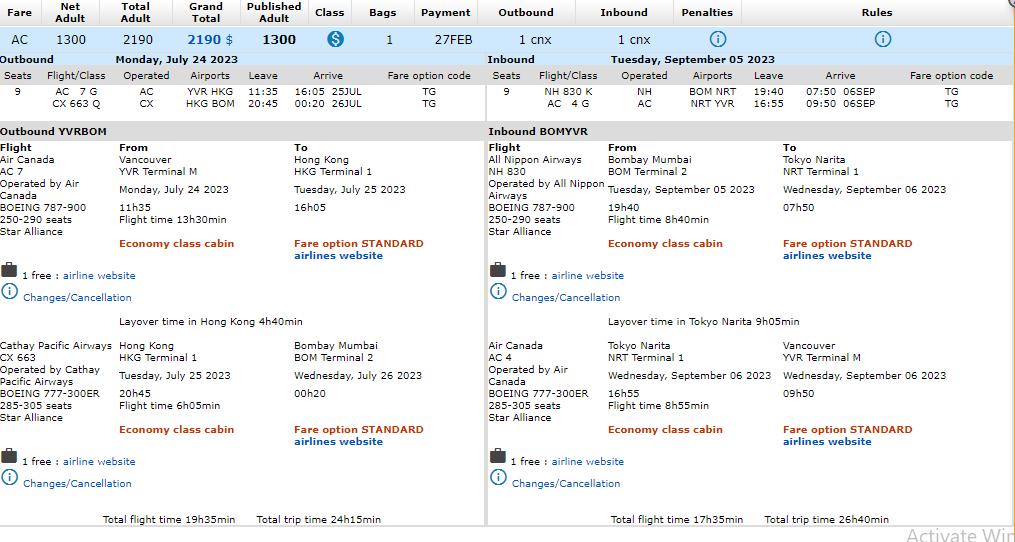Click info icon beside NH 830 Changes/Cancellation
1015x542 pixels.
pyautogui.click(x=498, y=291)
